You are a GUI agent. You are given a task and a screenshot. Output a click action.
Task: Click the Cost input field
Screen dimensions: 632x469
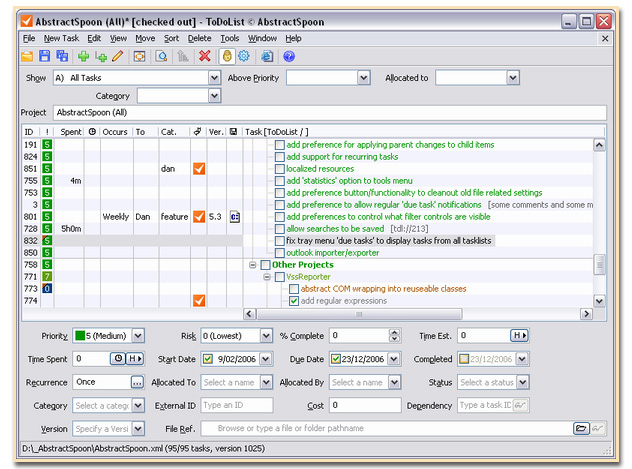tap(365, 405)
